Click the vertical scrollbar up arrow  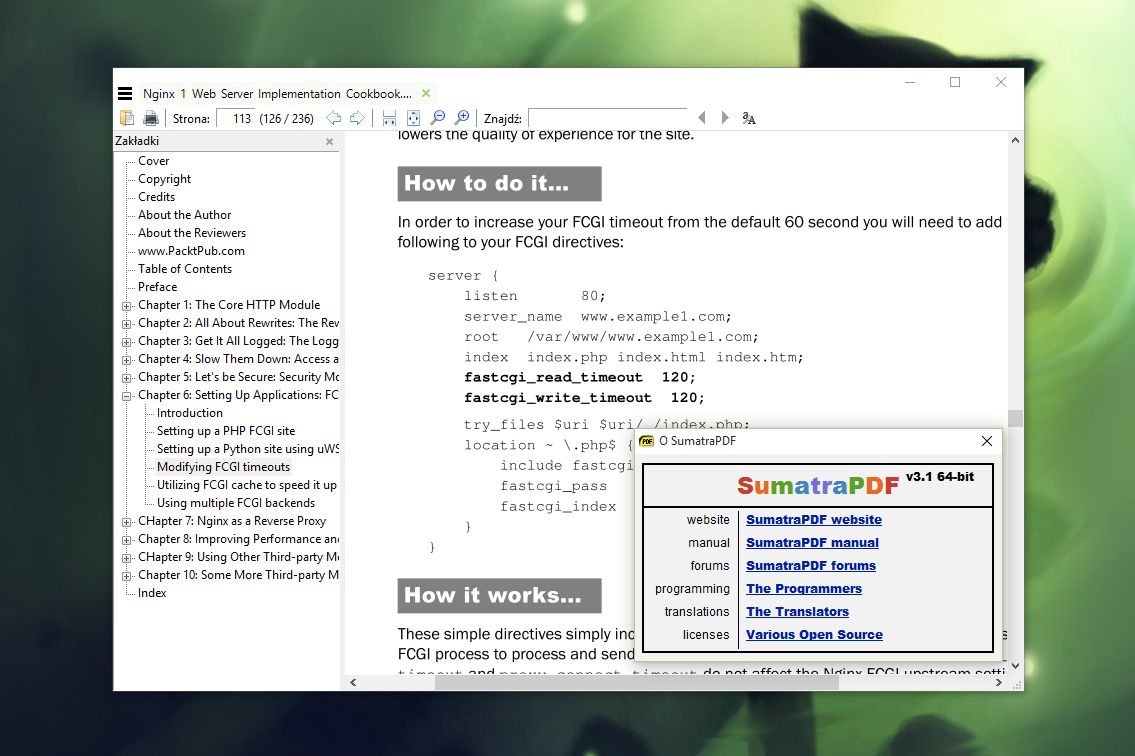[1015, 140]
